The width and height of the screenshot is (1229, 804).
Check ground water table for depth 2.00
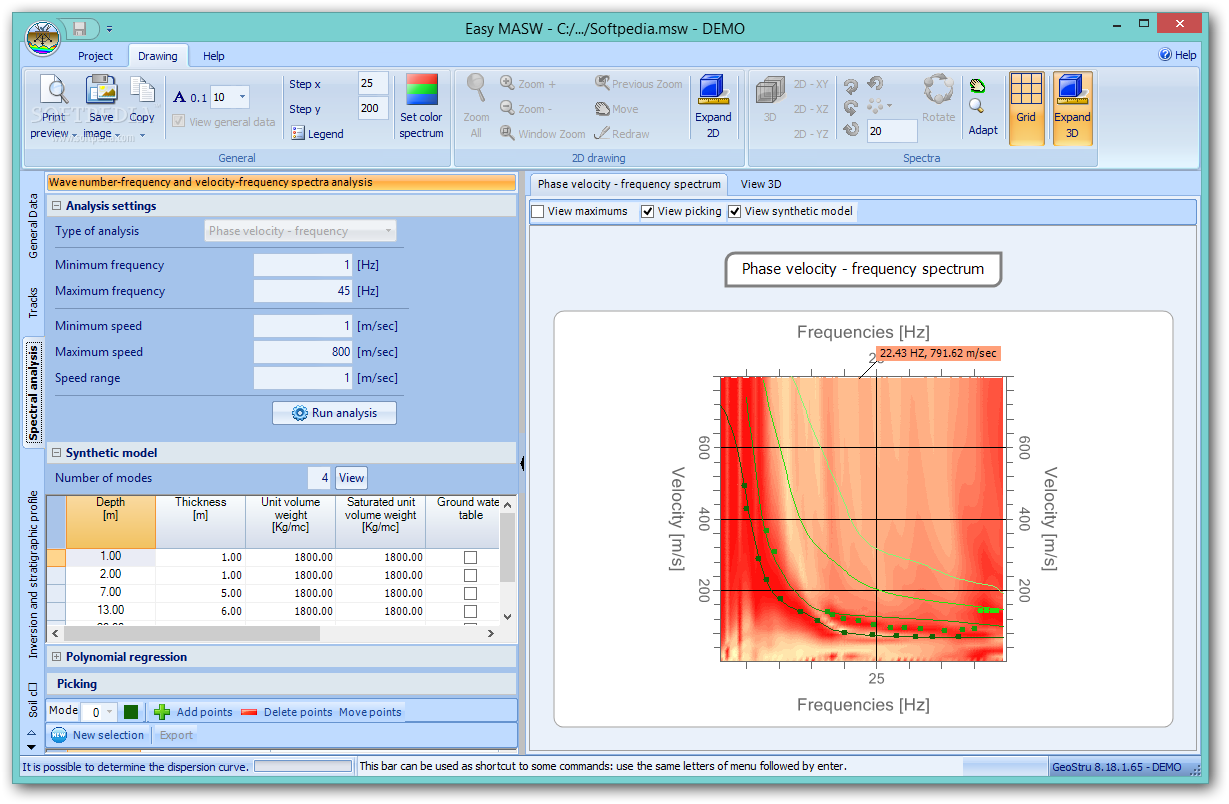click(x=470, y=576)
